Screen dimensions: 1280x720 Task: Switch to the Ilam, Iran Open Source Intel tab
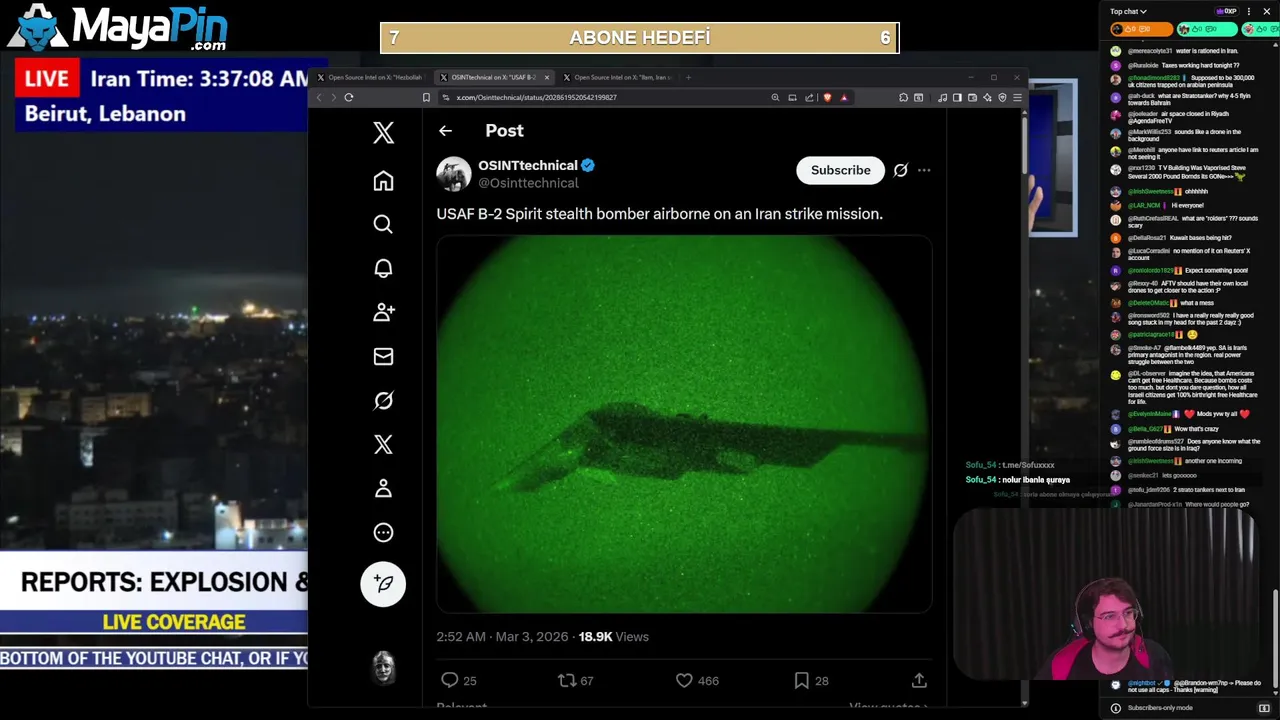coord(620,77)
